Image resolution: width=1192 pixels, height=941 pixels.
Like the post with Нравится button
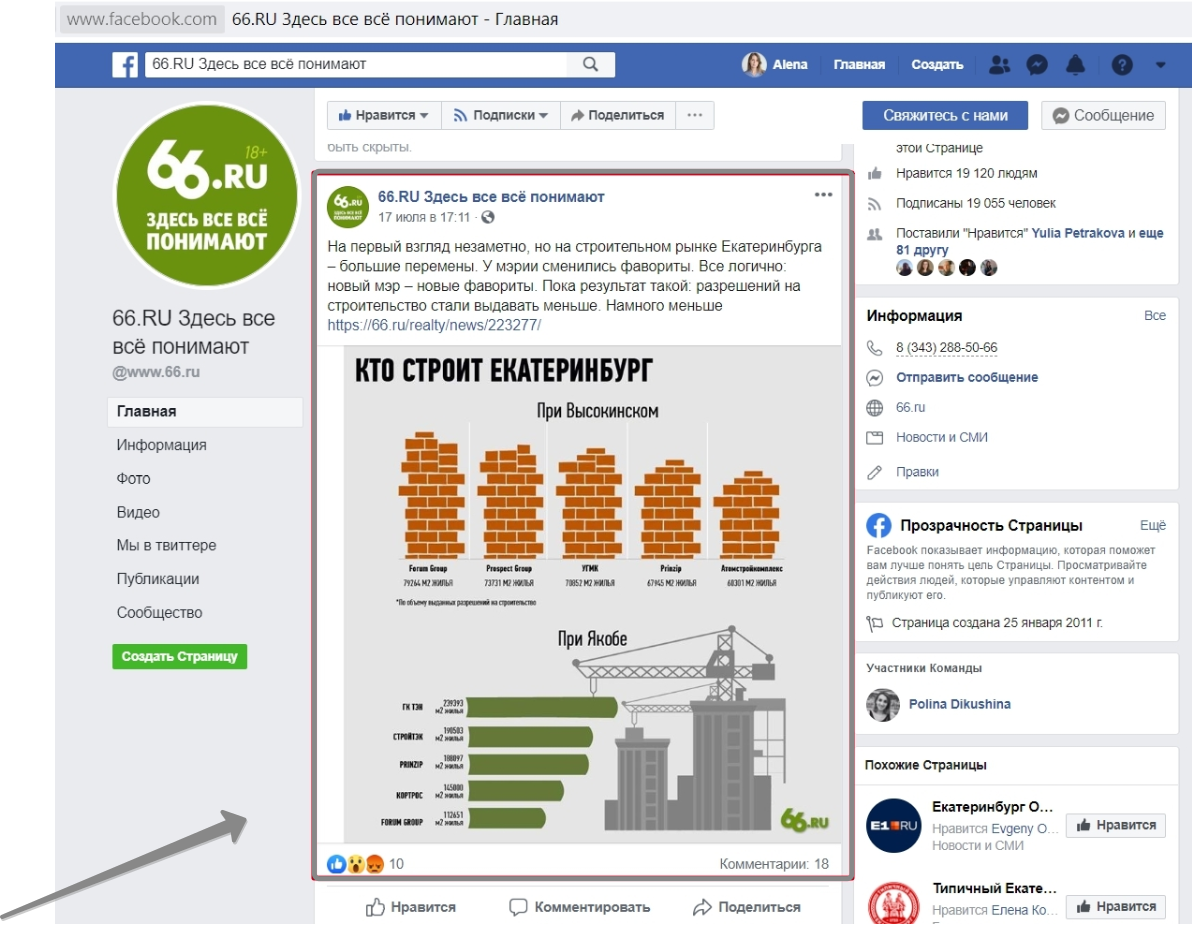[411, 908]
